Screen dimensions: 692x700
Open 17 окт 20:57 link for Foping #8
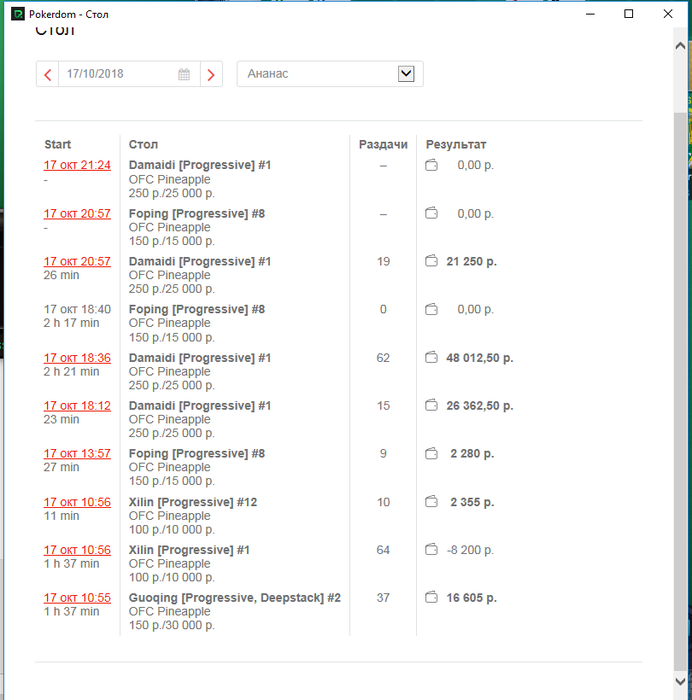pos(77,214)
